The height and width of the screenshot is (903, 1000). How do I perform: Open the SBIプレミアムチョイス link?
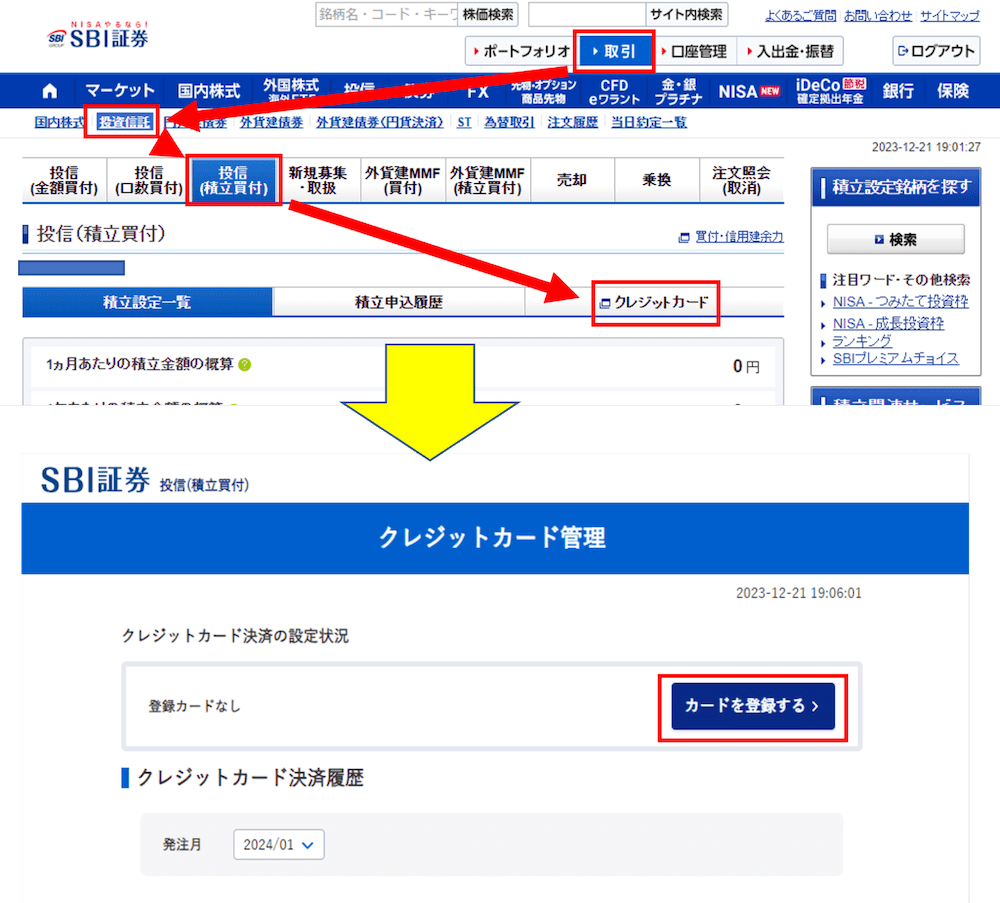895,358
